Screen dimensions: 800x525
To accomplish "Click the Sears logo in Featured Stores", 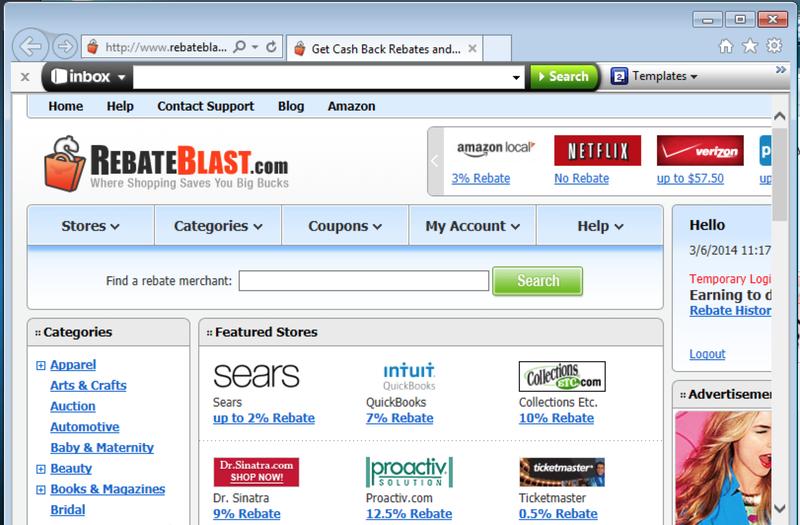I will [256, 376].
